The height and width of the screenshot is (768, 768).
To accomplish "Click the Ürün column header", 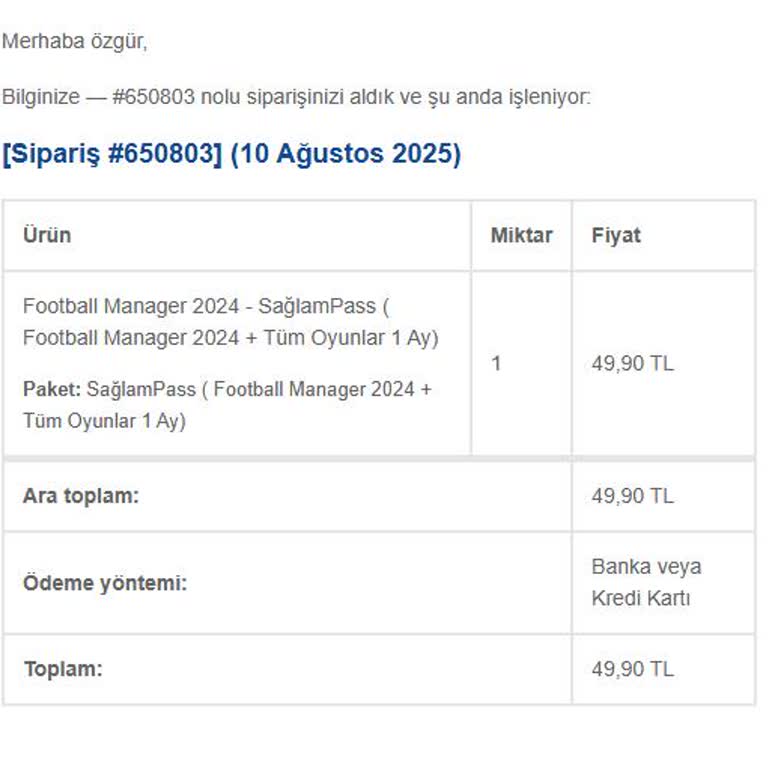I will pyautogui.click(x=47, y=236).
